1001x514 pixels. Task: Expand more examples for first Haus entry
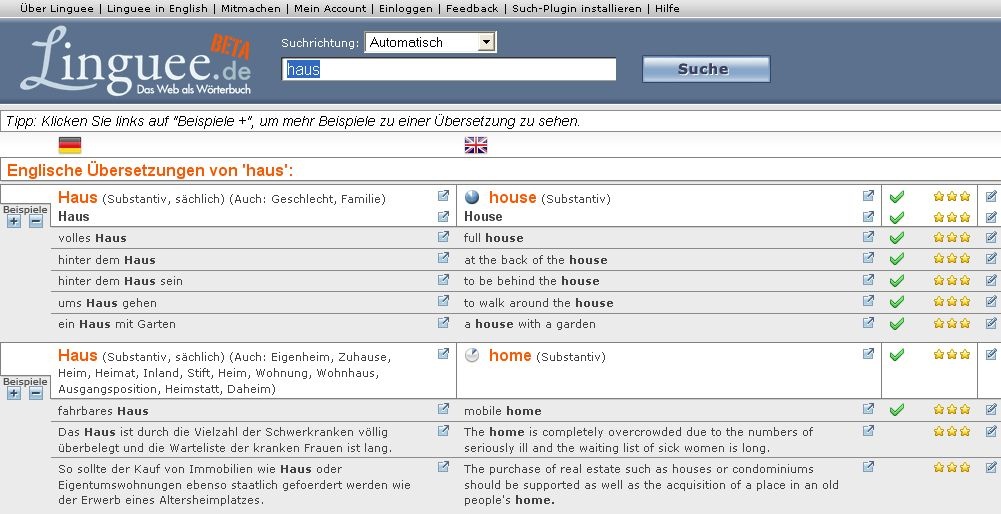tap(14, 222)
